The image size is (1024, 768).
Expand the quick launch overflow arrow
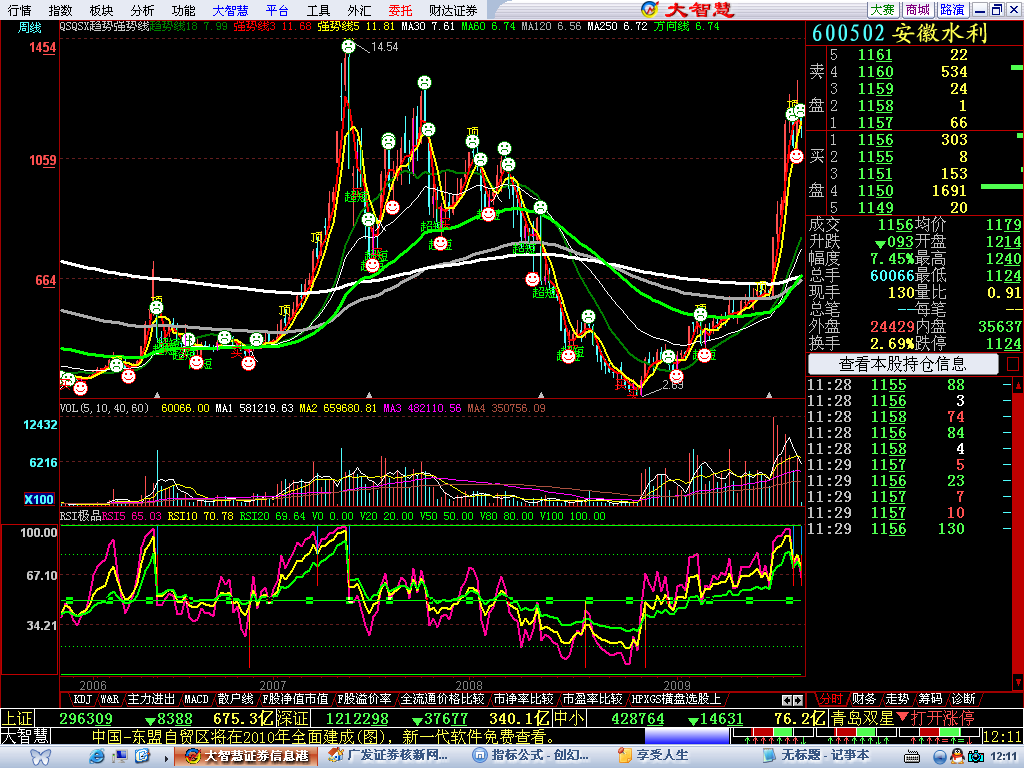click(x=167, y=758)
